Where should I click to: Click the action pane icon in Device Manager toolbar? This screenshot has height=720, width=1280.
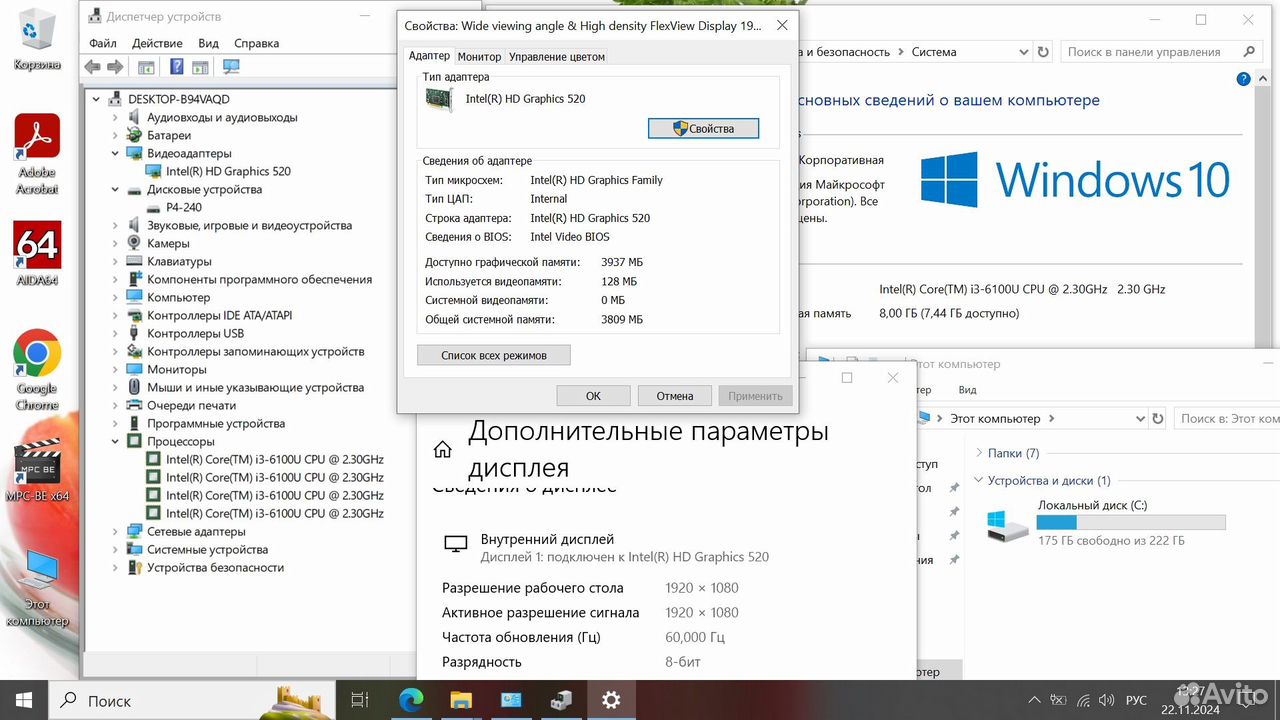(x=201, y=67)
